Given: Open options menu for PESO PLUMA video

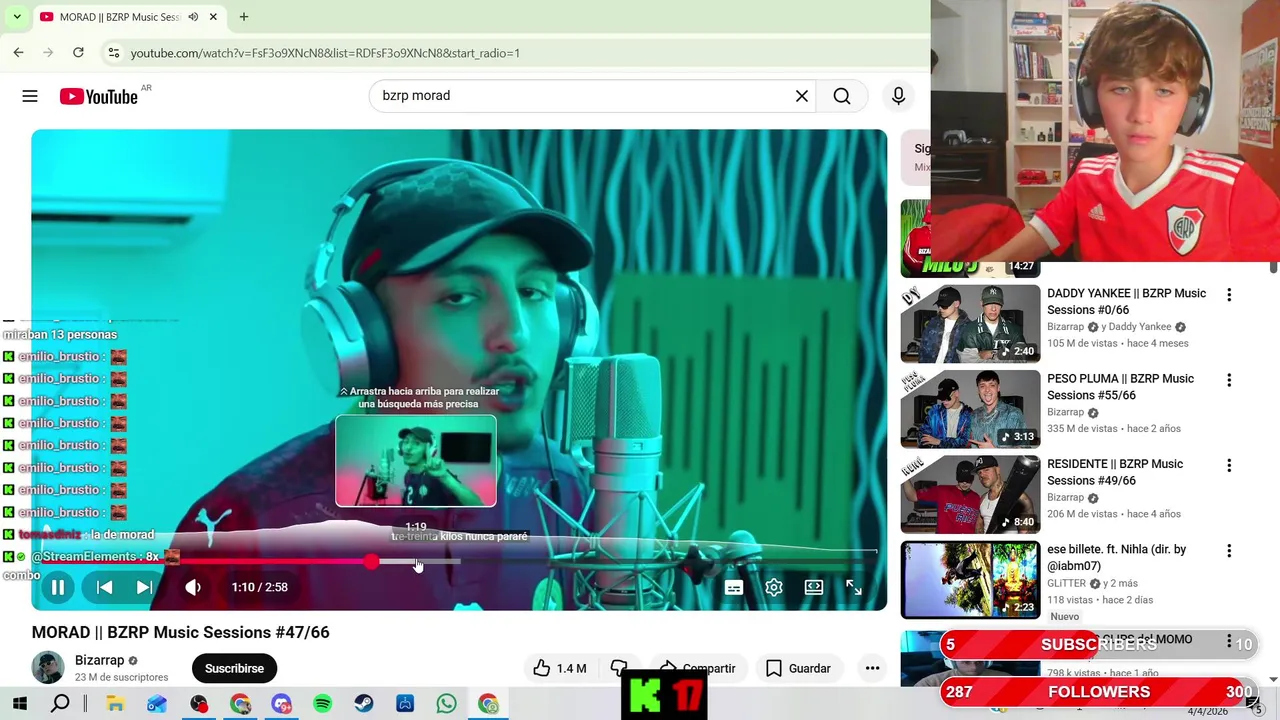Looking at the screenshot, I should click(1229, 380).
